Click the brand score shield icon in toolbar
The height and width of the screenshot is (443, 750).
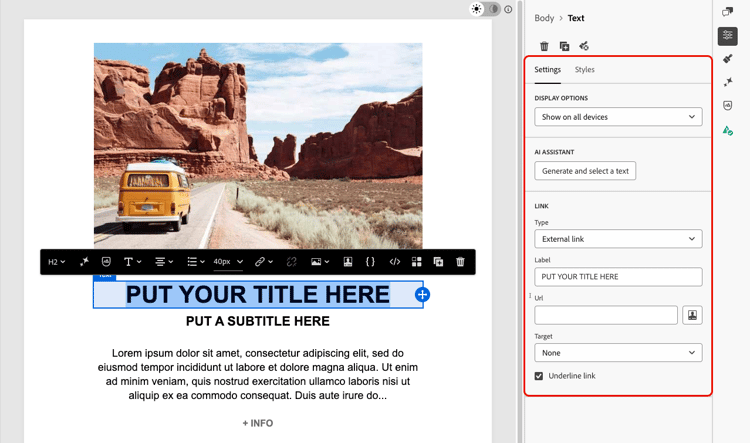106,262
